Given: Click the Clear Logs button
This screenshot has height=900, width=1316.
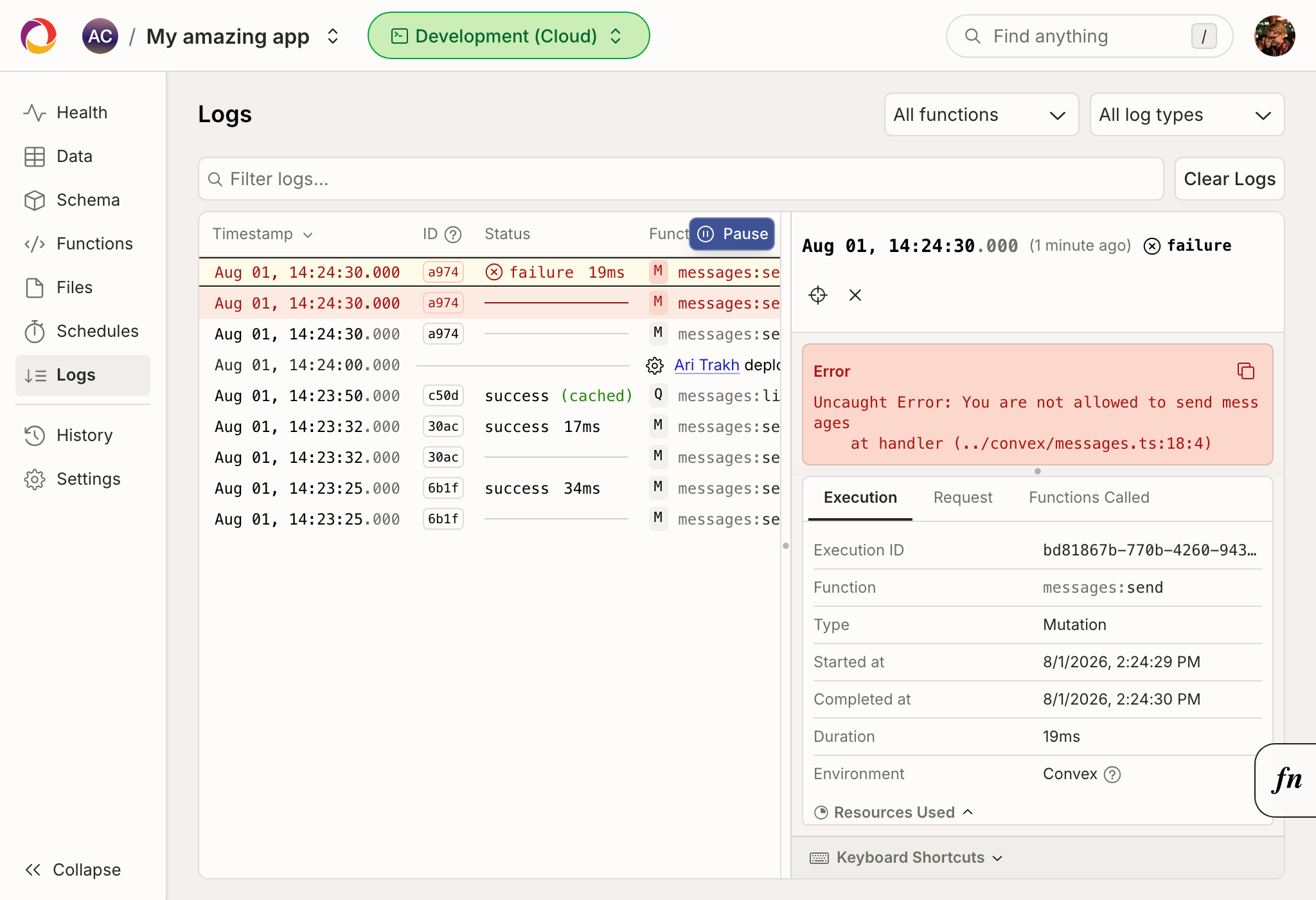Looking at the screenshot, I should [1229, 179].
